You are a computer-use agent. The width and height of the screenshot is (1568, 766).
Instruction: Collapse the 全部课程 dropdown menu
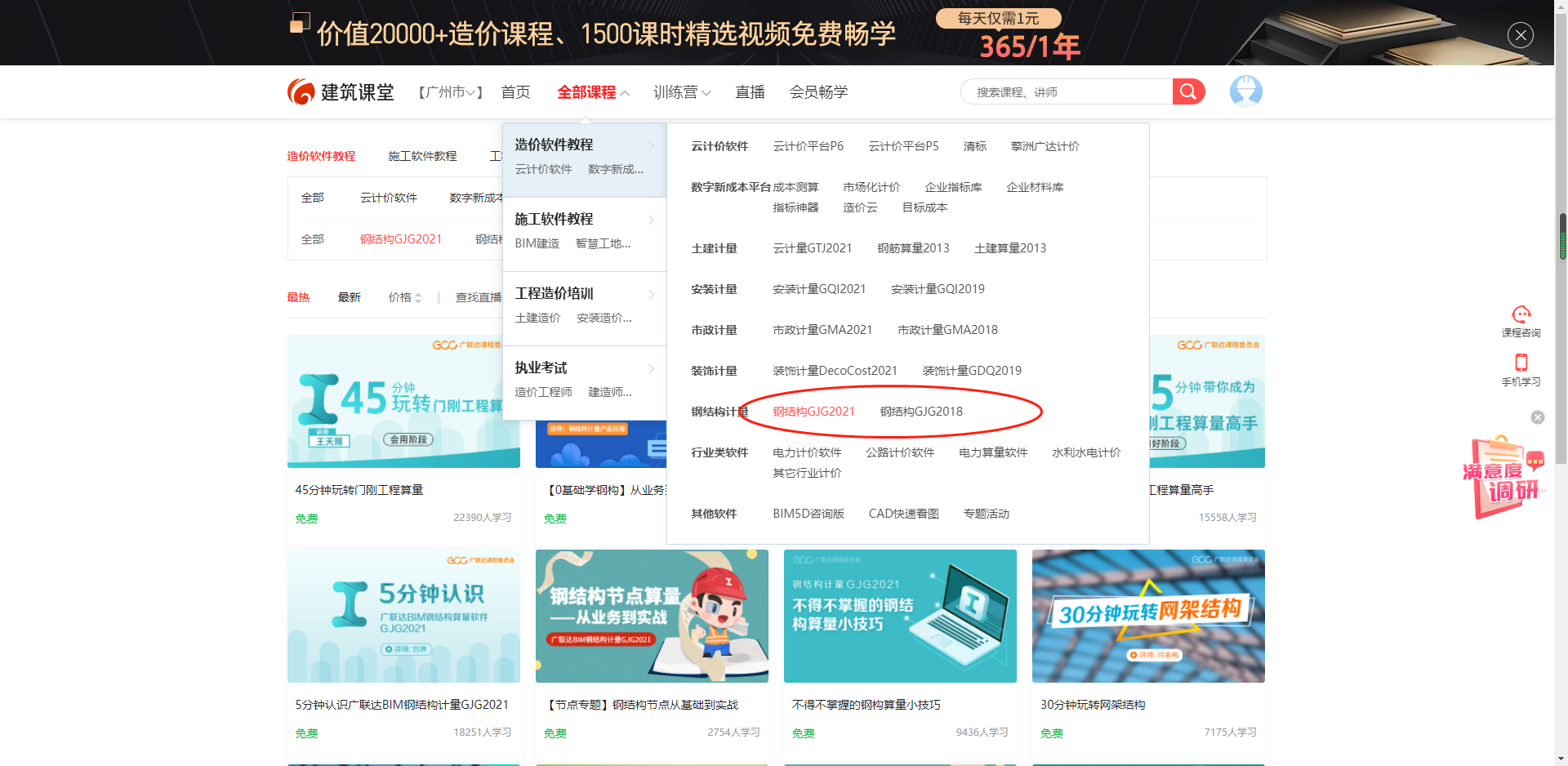(x=625, y=93)
